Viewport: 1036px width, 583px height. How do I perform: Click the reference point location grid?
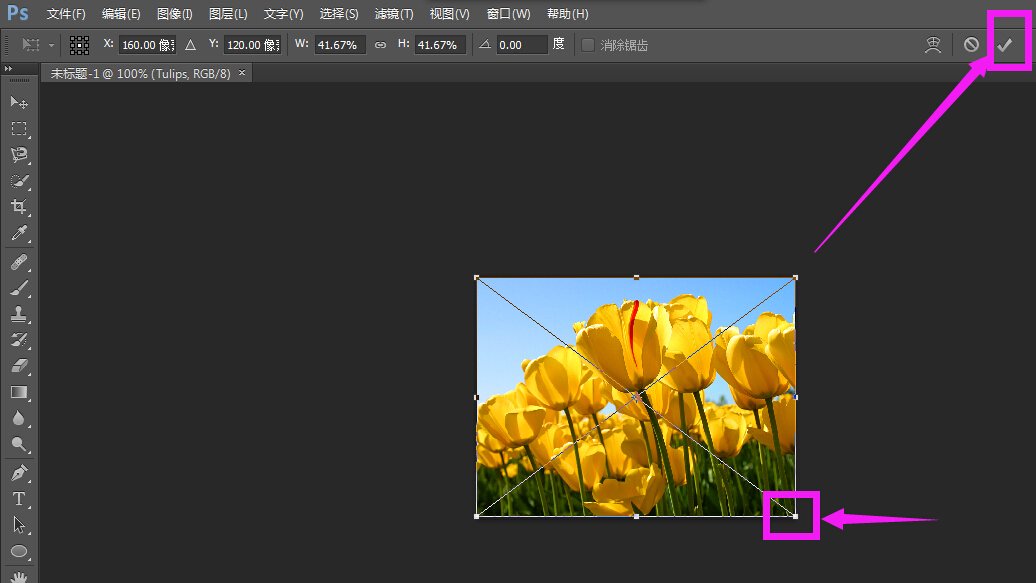tap(80, 45)
